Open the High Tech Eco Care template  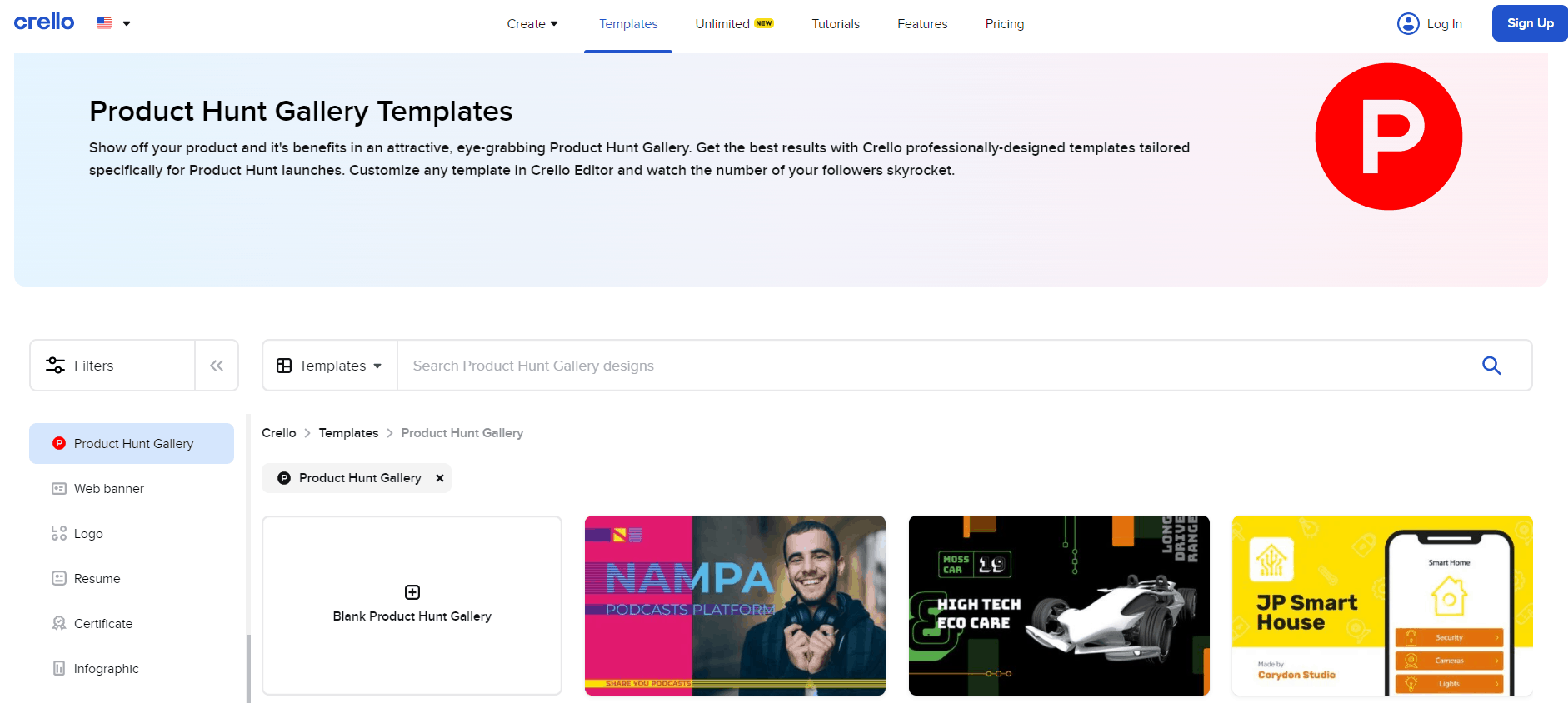pyautogui.click(x=1059, y=606)
